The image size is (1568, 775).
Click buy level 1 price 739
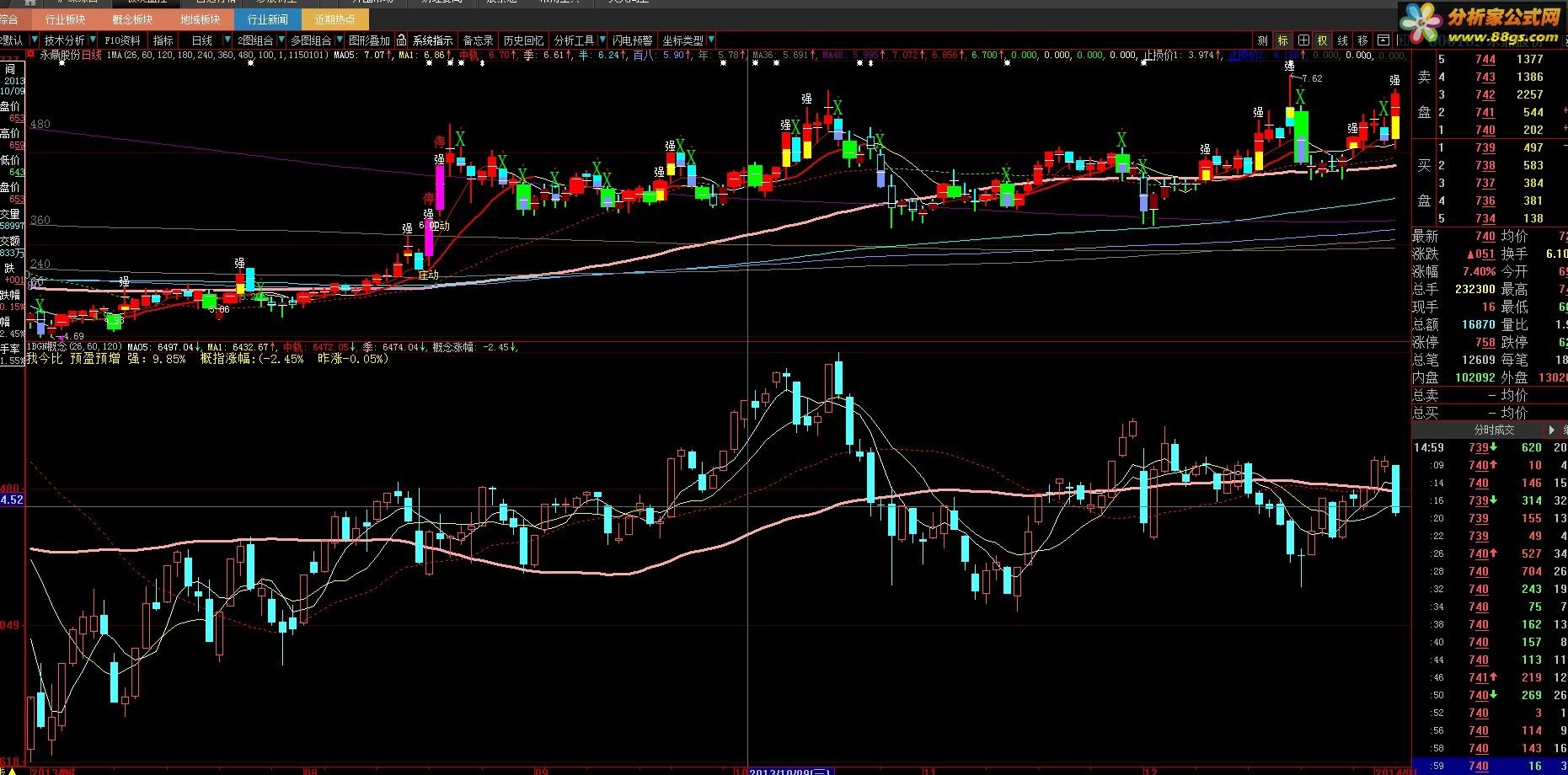click(x=1485, y=147)
